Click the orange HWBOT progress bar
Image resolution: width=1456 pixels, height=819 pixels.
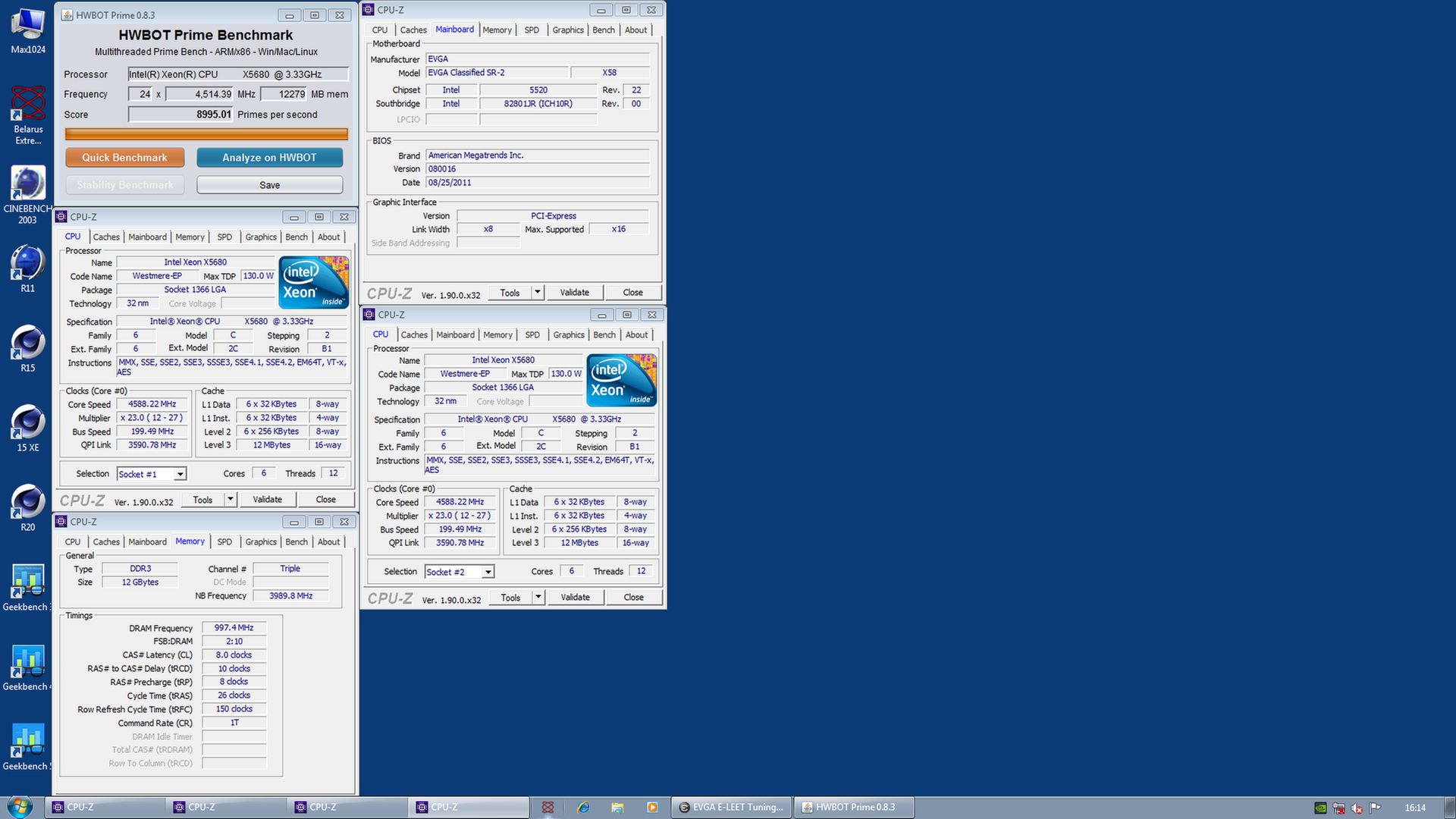[206, 134]
